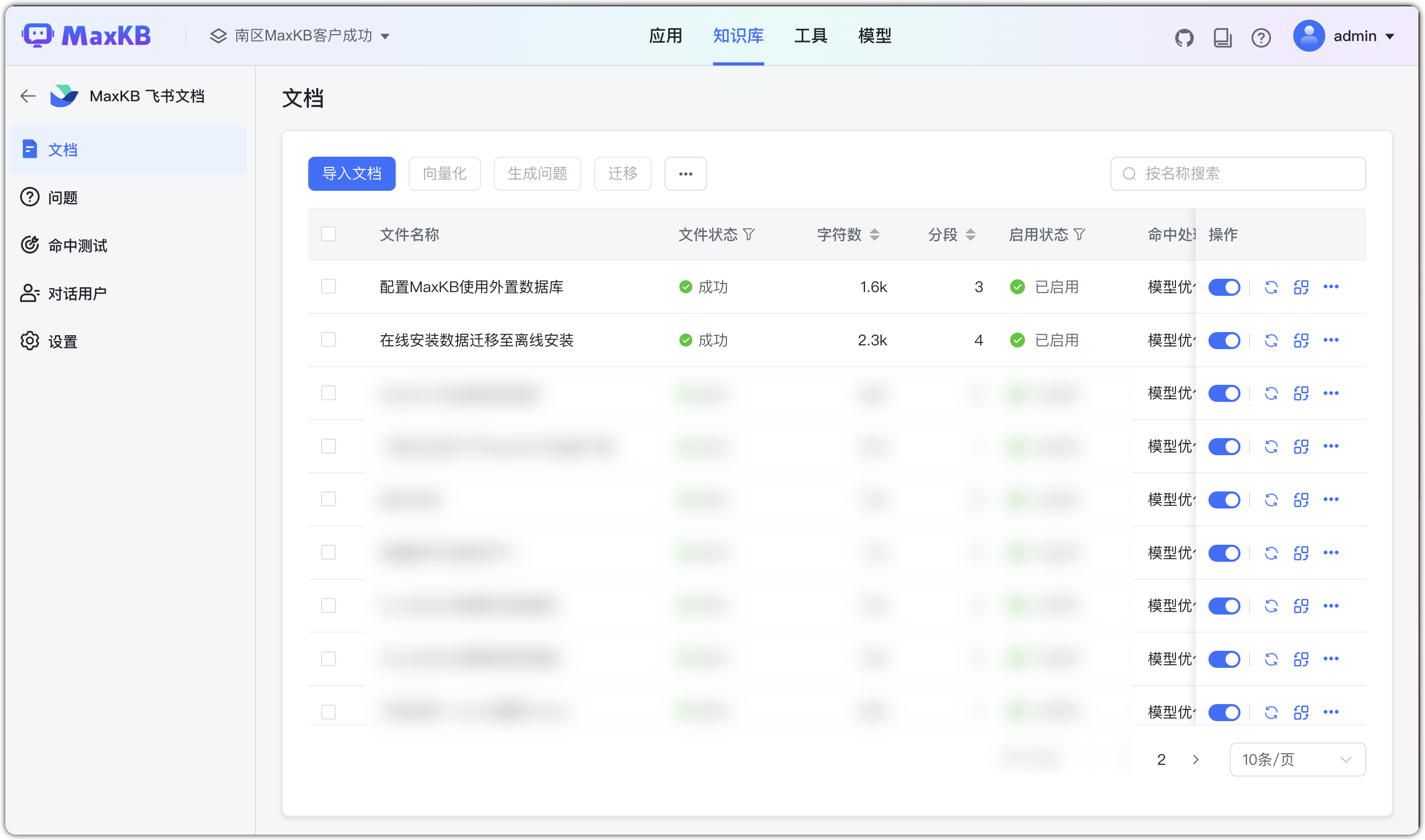Go to page 2
The height and width of the screenshot is (840, 1425).
point(1161,760)
